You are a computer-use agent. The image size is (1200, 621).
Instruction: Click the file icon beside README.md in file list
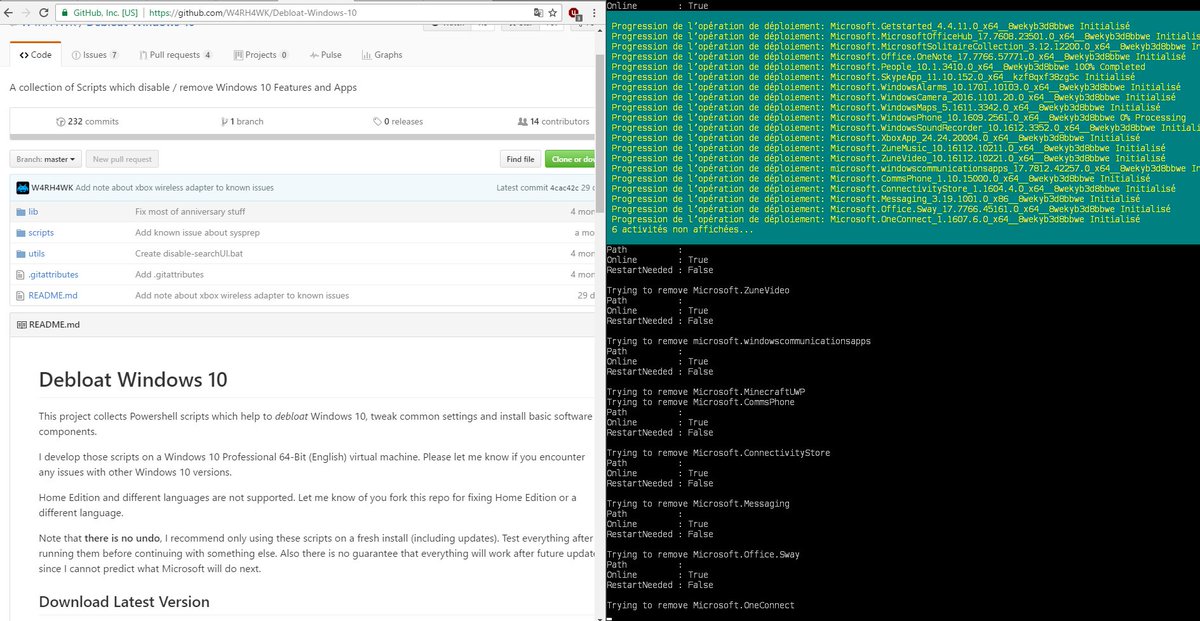(20, 296)
